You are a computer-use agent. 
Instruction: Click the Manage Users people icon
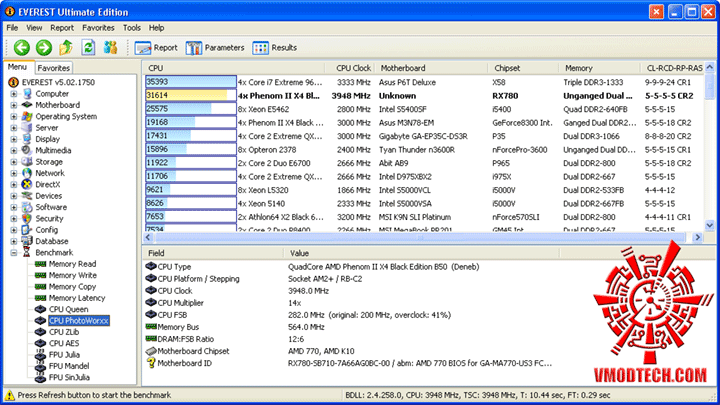tap(110, 47)
